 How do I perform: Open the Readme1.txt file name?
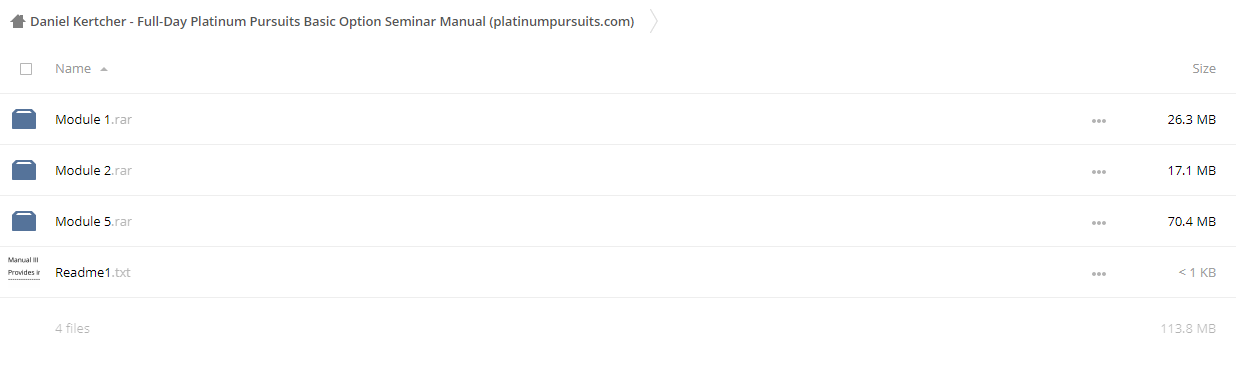tap(93, 272)
